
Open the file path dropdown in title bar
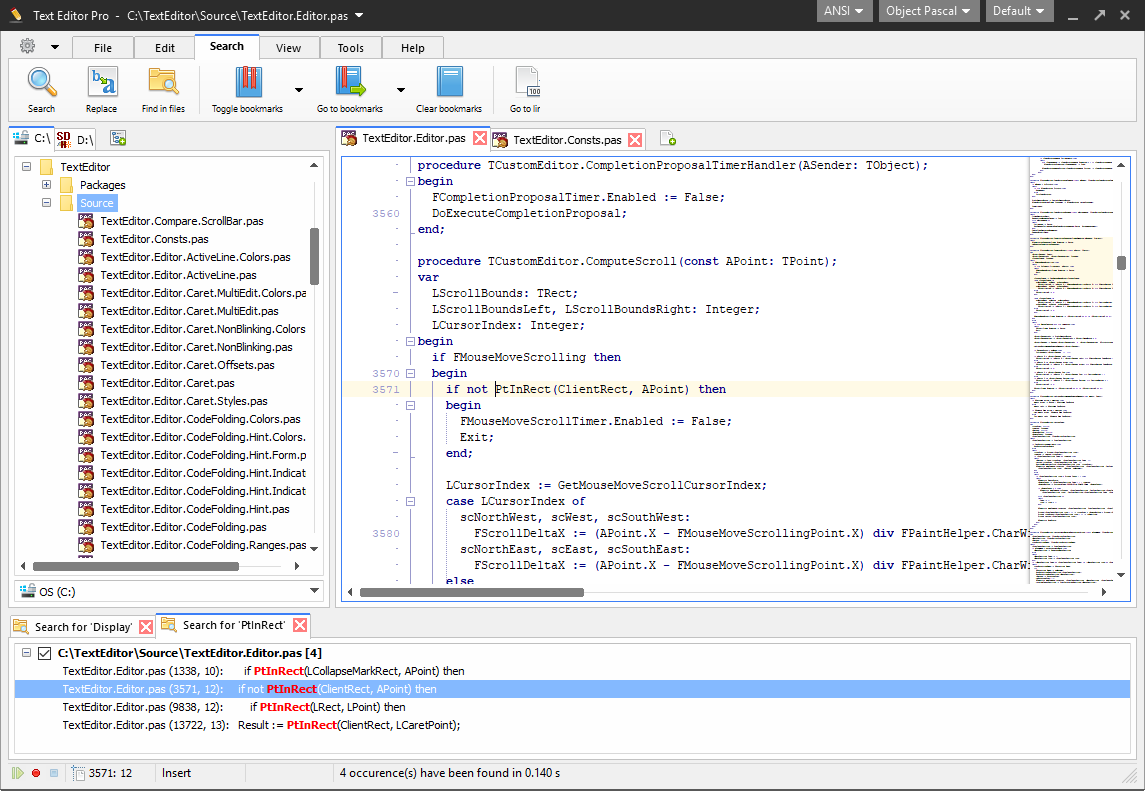tap(359, 15)
